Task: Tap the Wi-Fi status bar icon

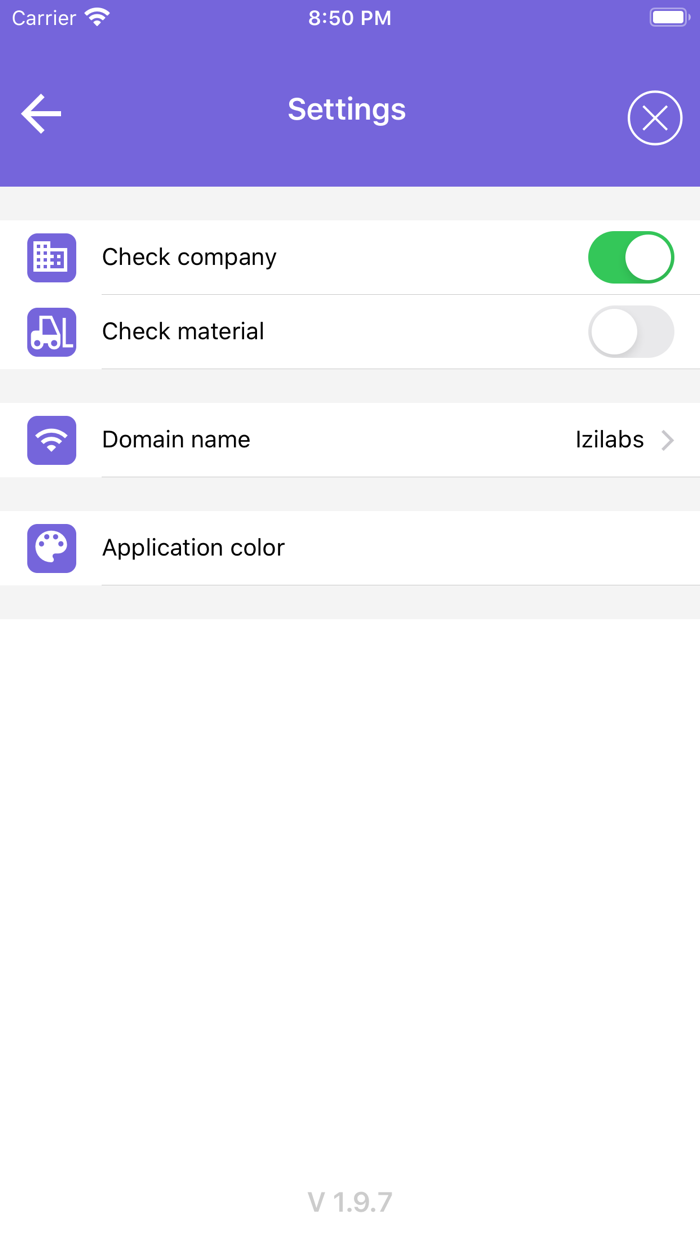Action: click(97, 18)
